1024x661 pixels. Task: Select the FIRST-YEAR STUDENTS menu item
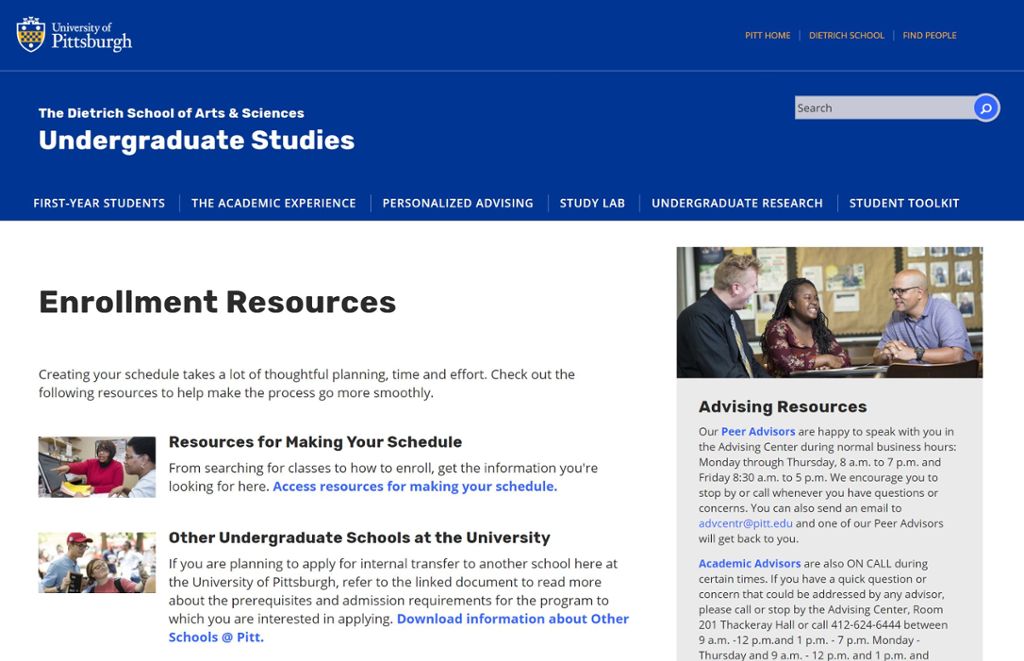pyautogui.click(x=99, y=202)
